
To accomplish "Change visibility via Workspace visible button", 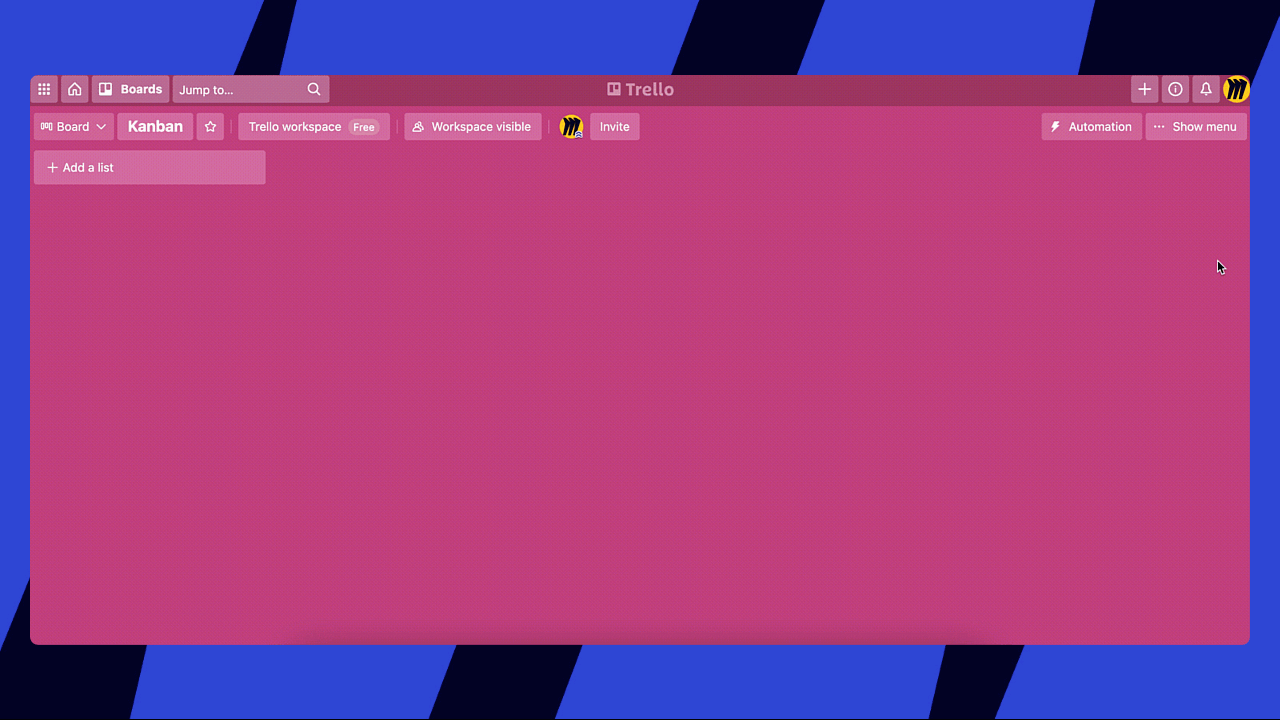I will click(x=472, y=126).
